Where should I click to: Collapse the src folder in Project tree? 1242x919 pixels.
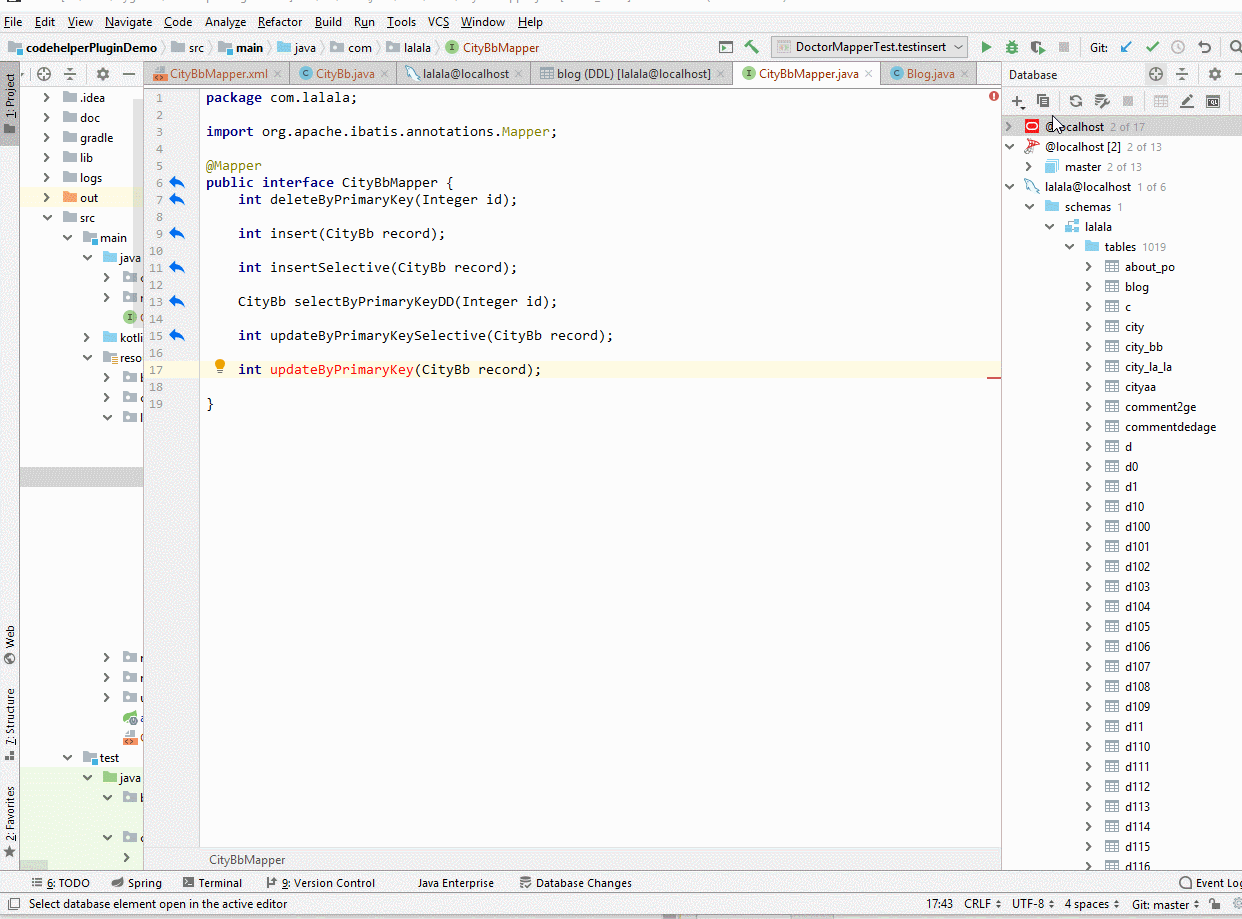46,217
